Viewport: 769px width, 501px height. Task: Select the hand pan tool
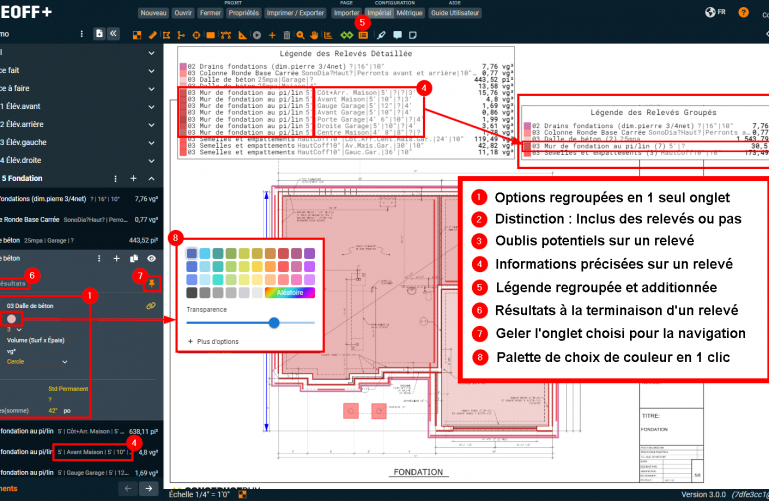coord(314,35)
